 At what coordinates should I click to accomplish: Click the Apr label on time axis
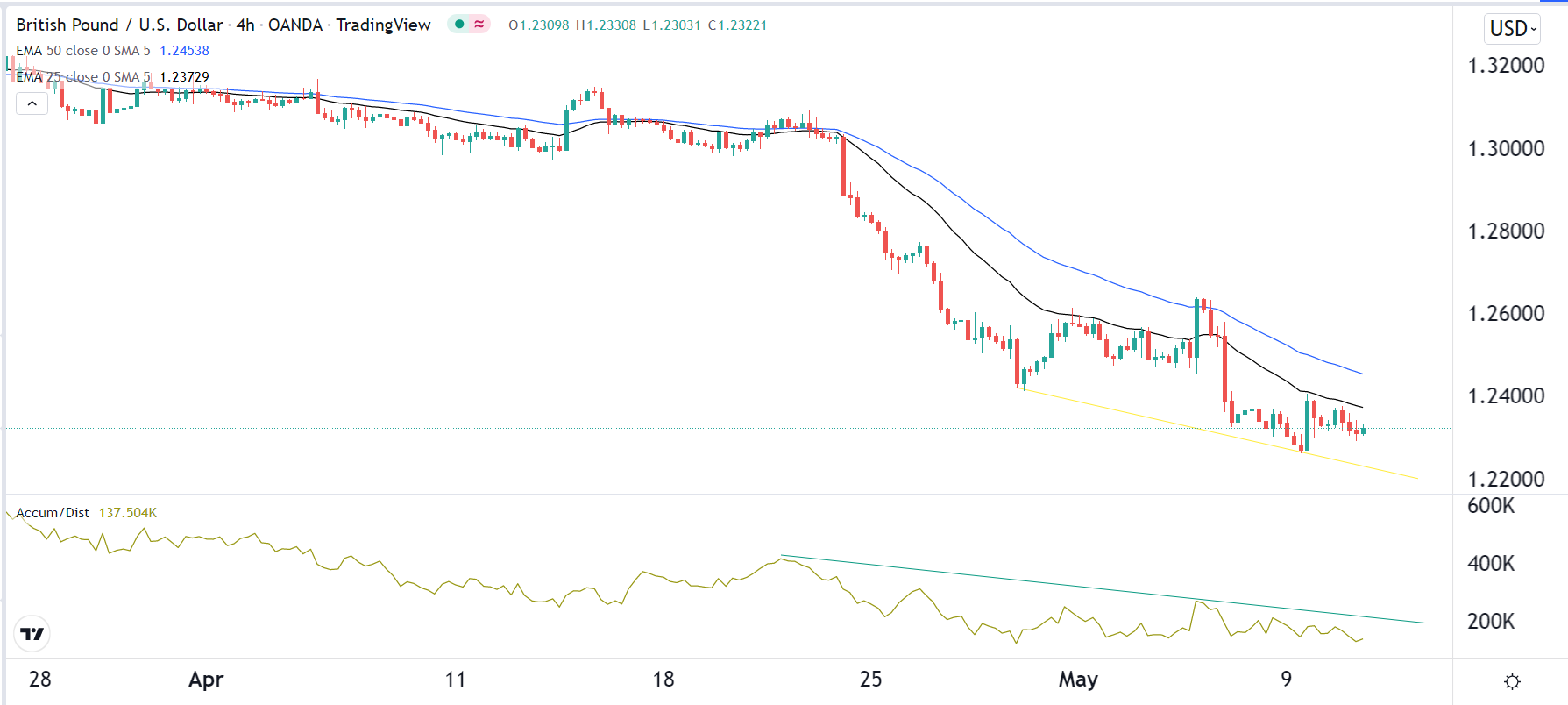[x=207, y=680]
